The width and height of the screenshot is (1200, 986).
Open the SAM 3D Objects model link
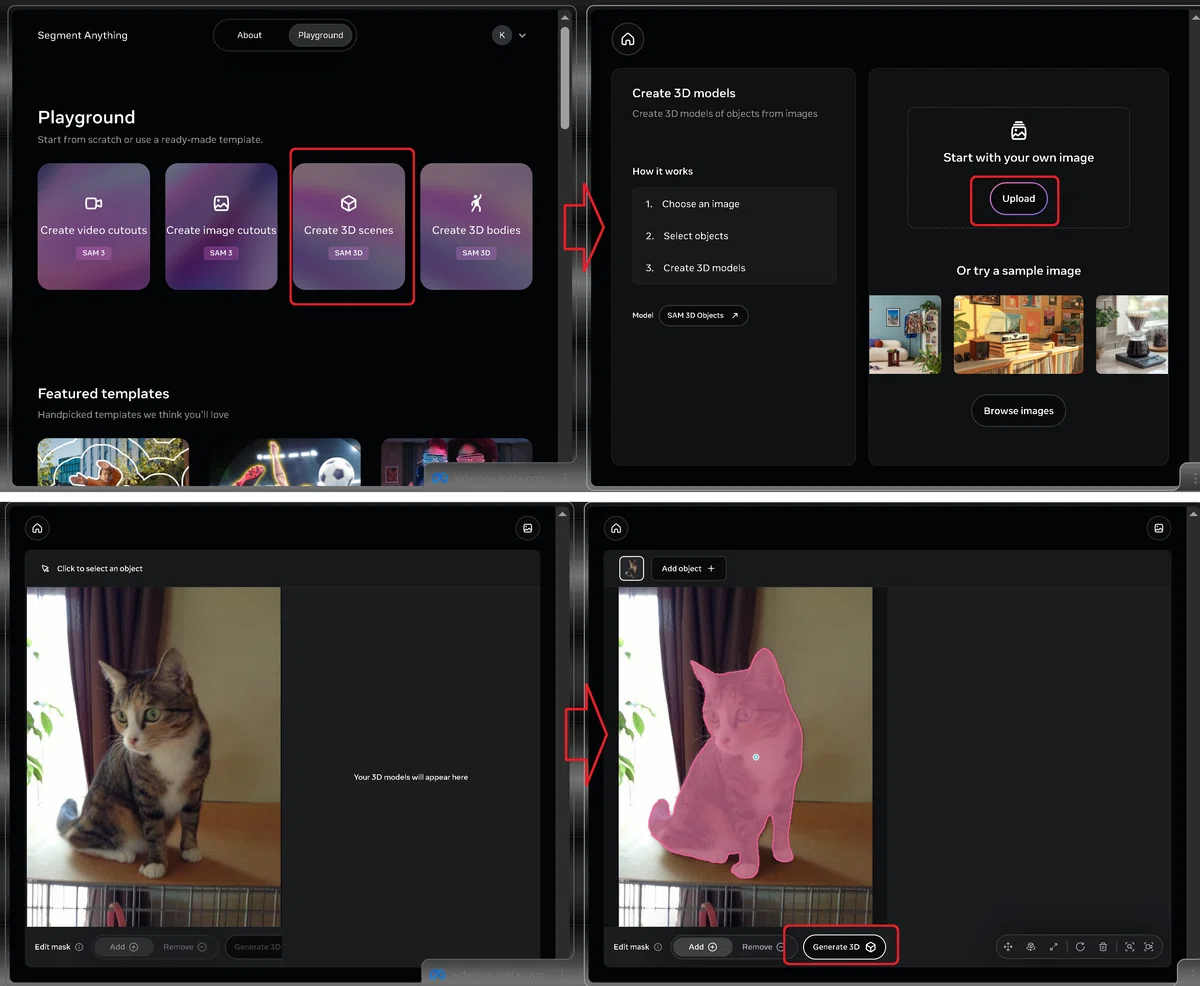[703, 316]
